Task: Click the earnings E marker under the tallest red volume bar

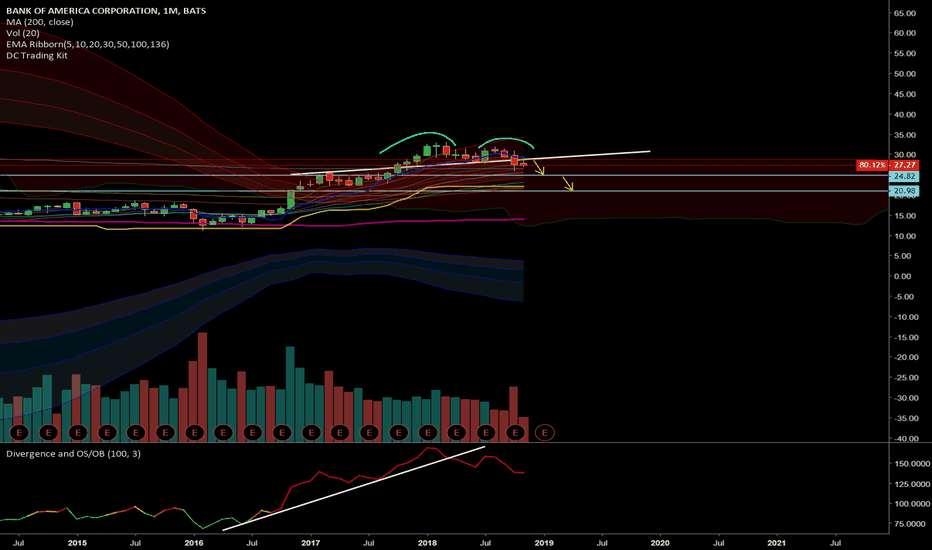Action: [194, 432]
